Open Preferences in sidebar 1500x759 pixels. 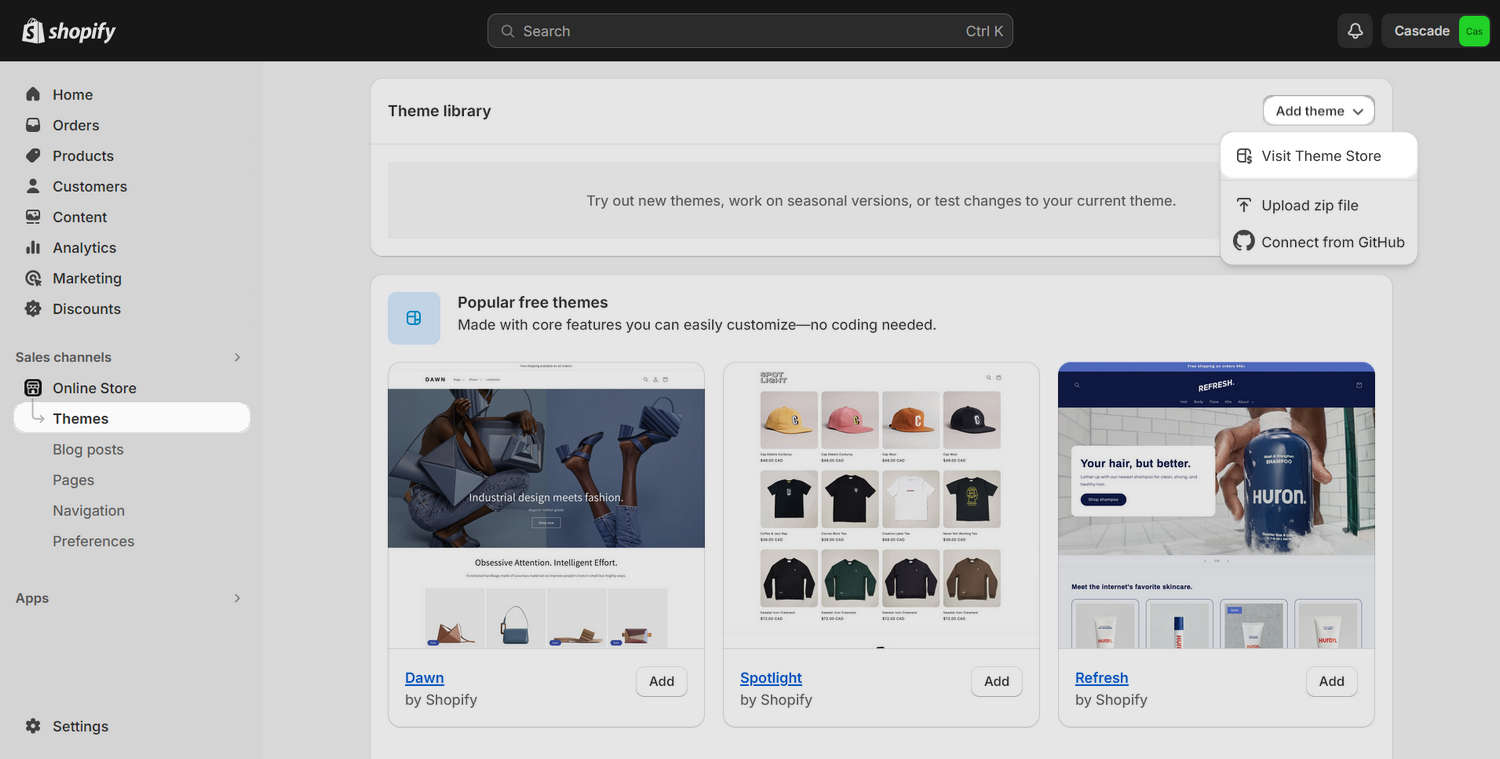[x=93, y=541]
